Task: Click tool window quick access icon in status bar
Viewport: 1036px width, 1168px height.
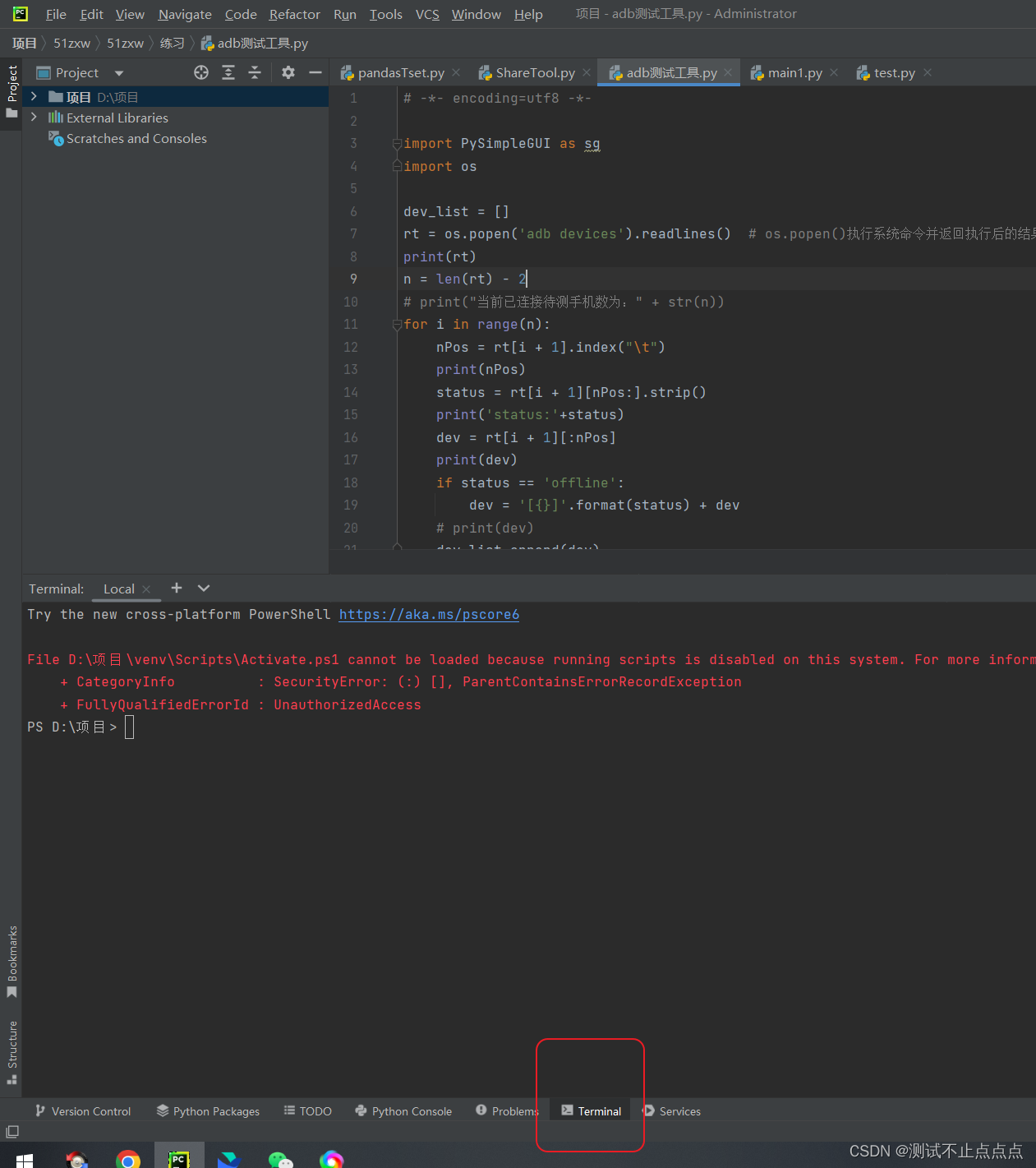Action: pos(12,1132)
